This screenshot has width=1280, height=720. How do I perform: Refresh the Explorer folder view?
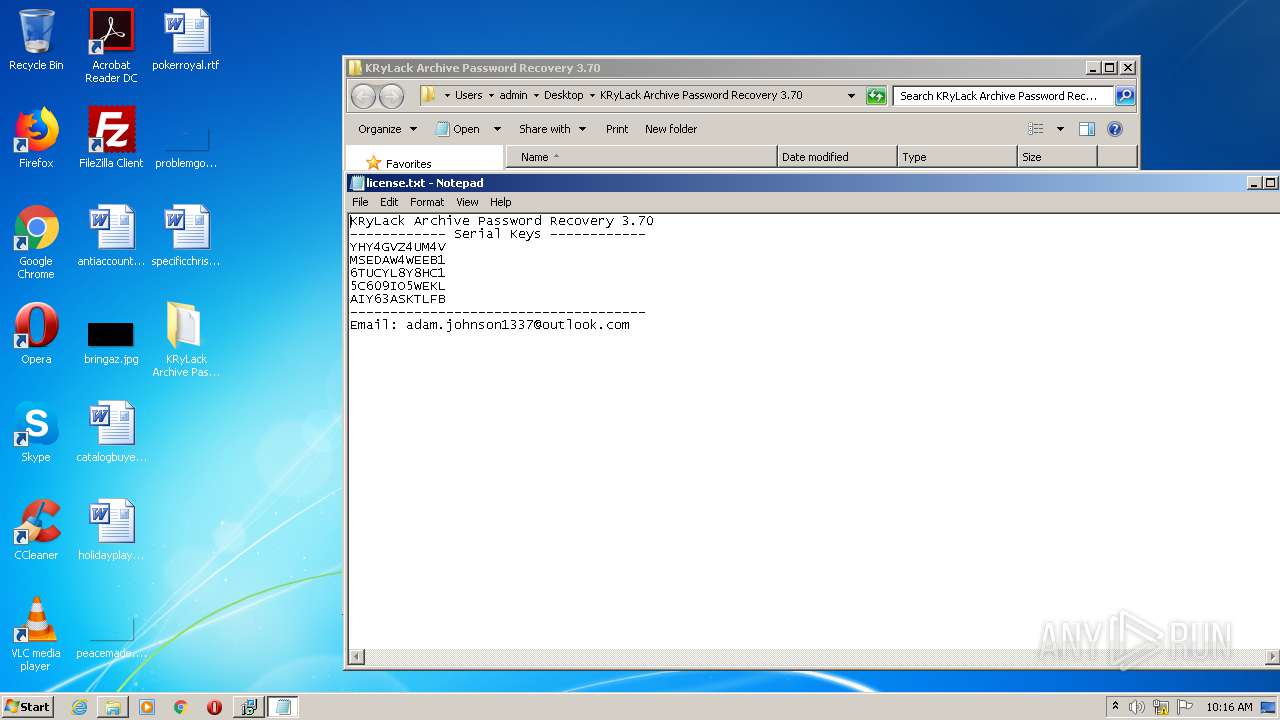[876, 96]
